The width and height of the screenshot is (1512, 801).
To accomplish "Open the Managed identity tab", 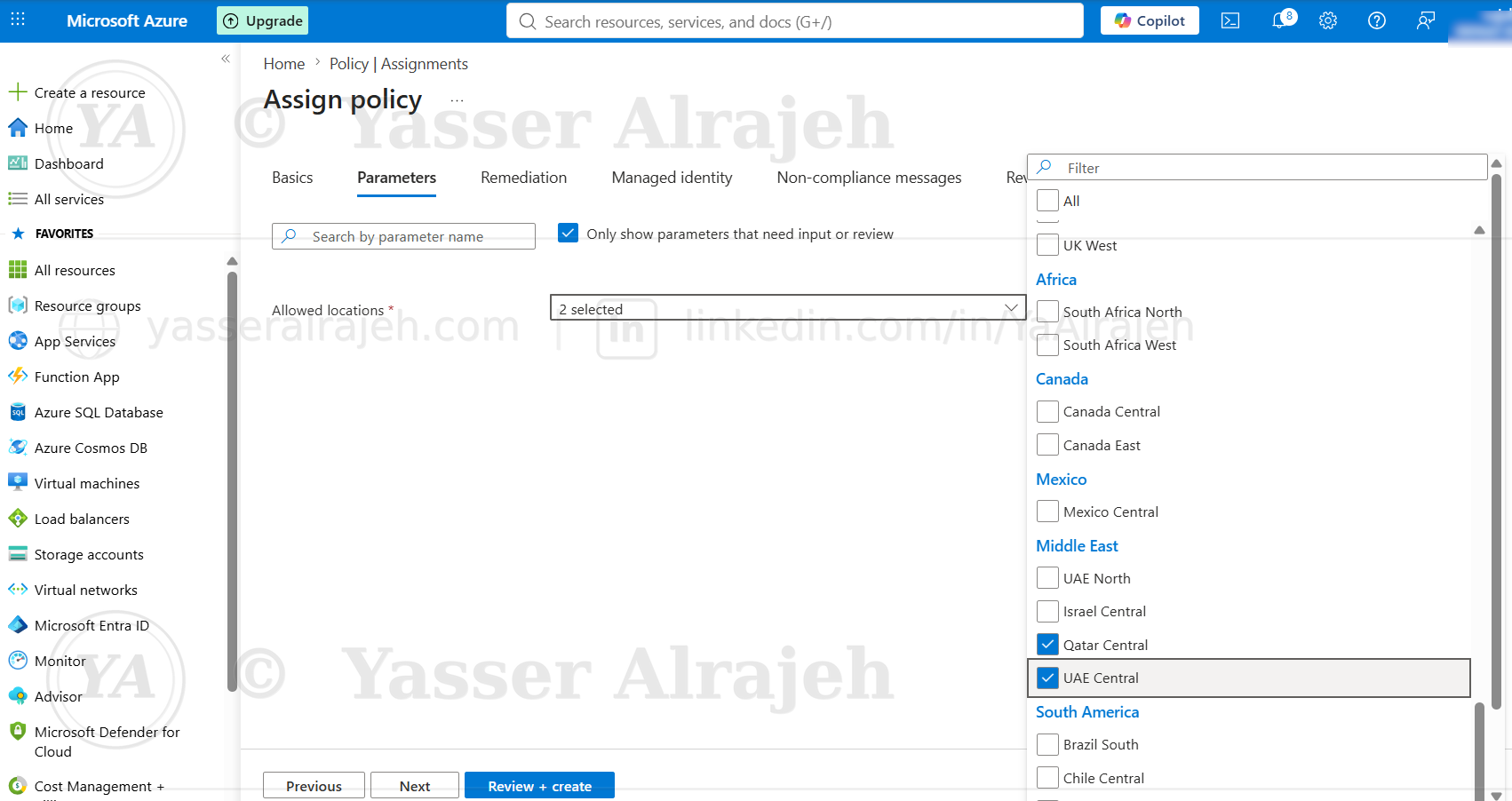I will coord(672,178).
